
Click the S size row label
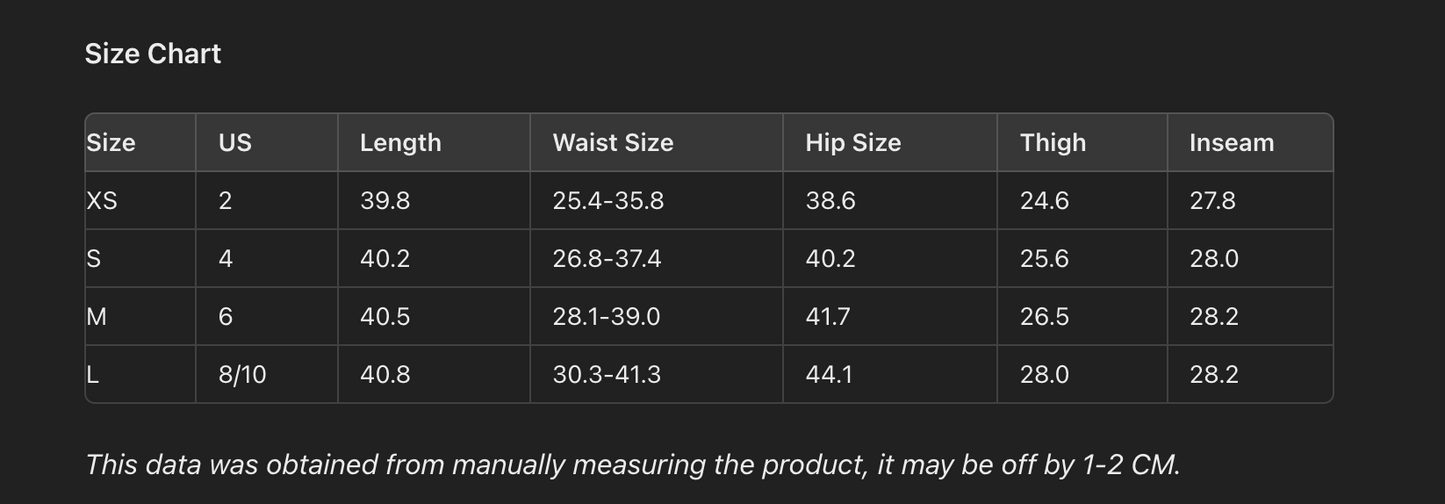point(94,259)
